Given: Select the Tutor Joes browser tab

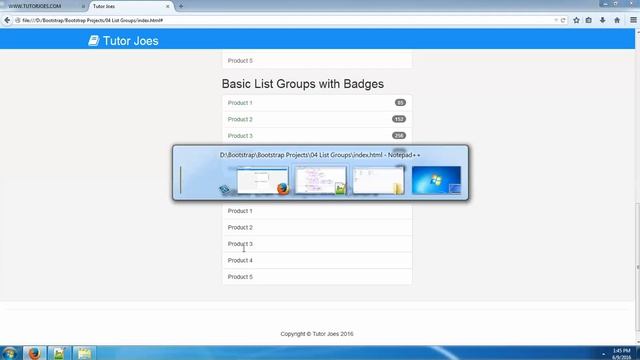Looking at the screenshot, I should point(130,6).
